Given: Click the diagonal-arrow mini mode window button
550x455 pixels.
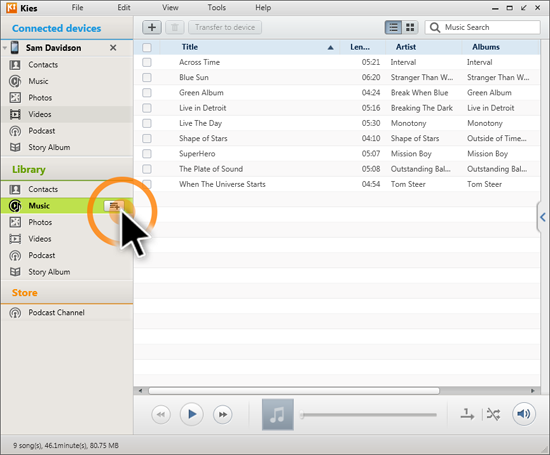Looking at the screenshot, I should pos(523,8).
